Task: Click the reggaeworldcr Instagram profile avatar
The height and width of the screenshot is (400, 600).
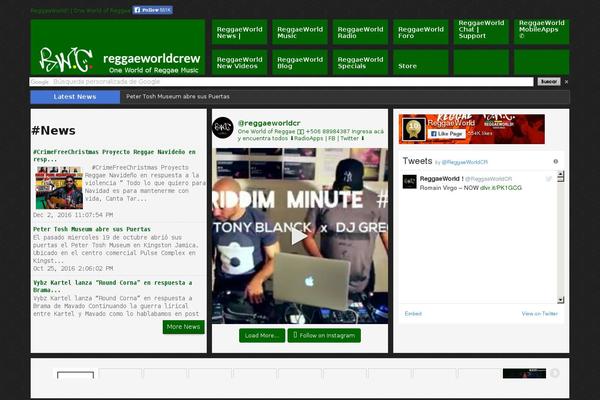Action: (x=223, y=127)
